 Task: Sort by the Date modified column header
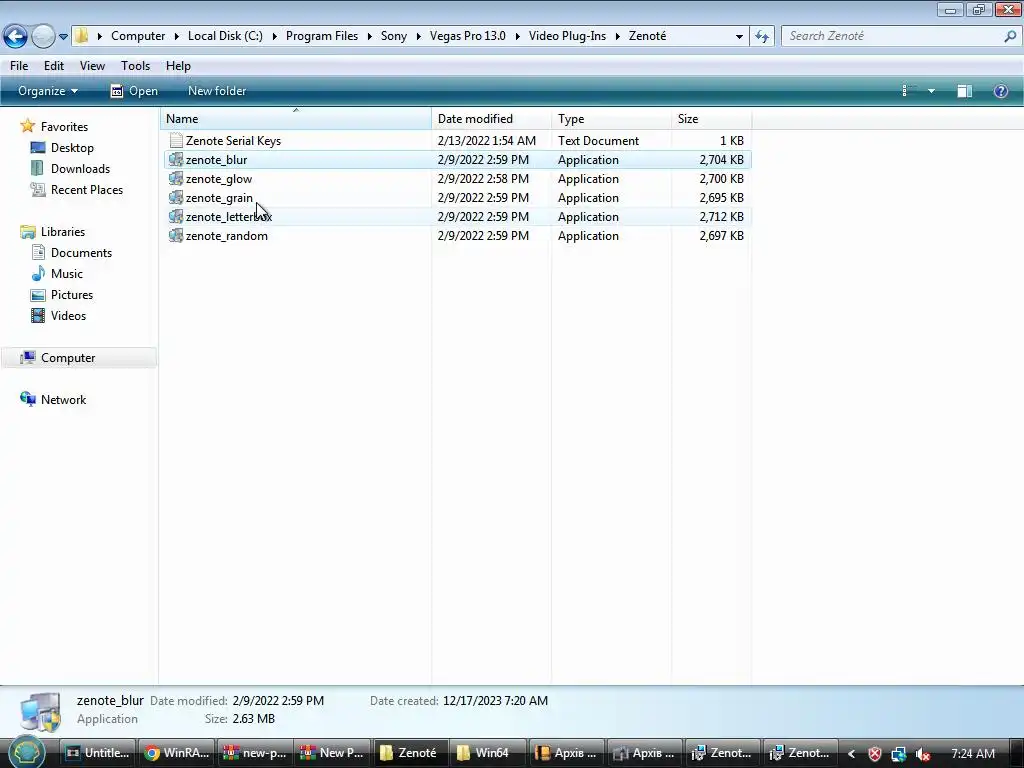[x=491, y=119]
